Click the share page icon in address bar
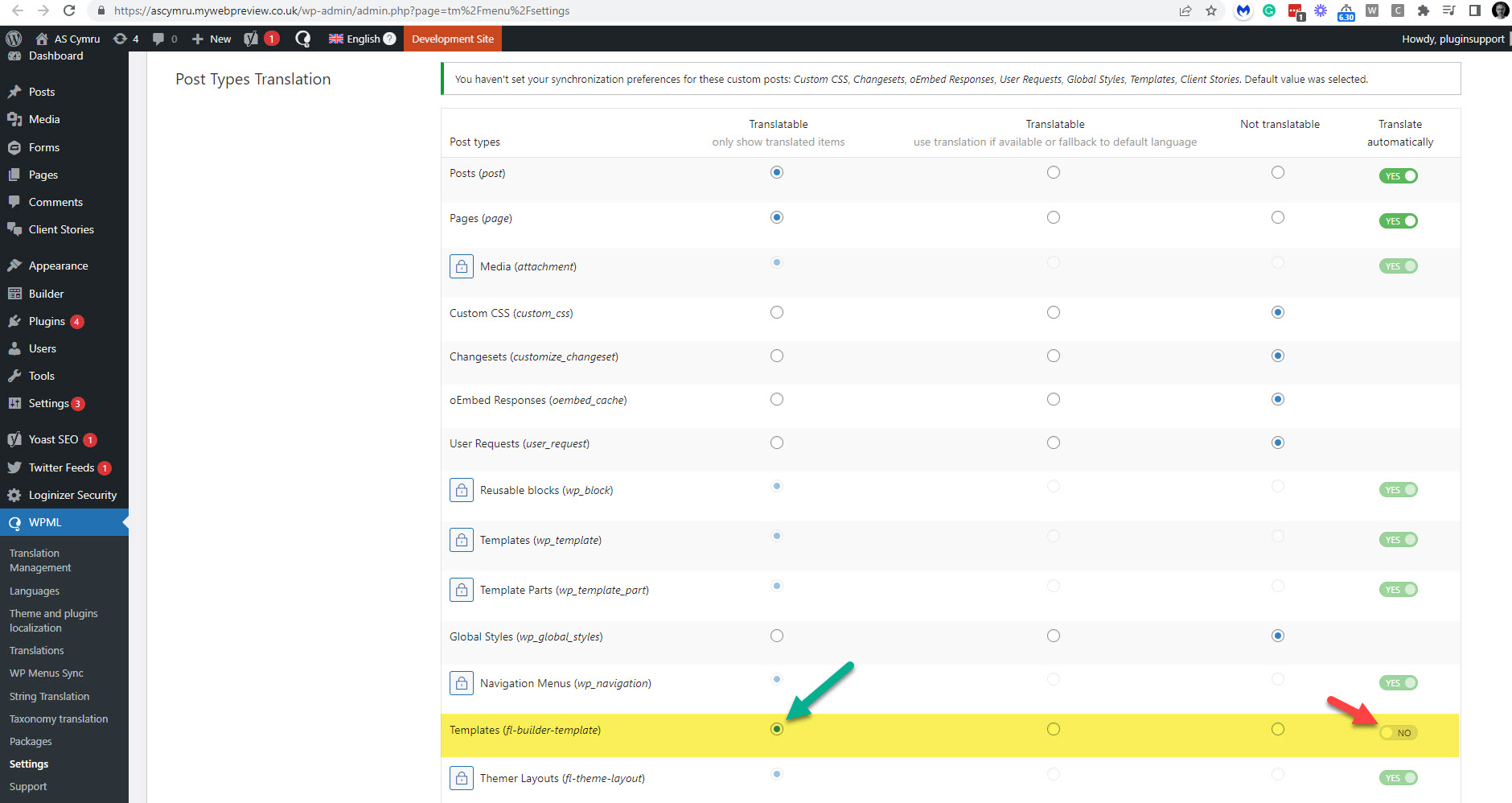 pos(1185,10)
